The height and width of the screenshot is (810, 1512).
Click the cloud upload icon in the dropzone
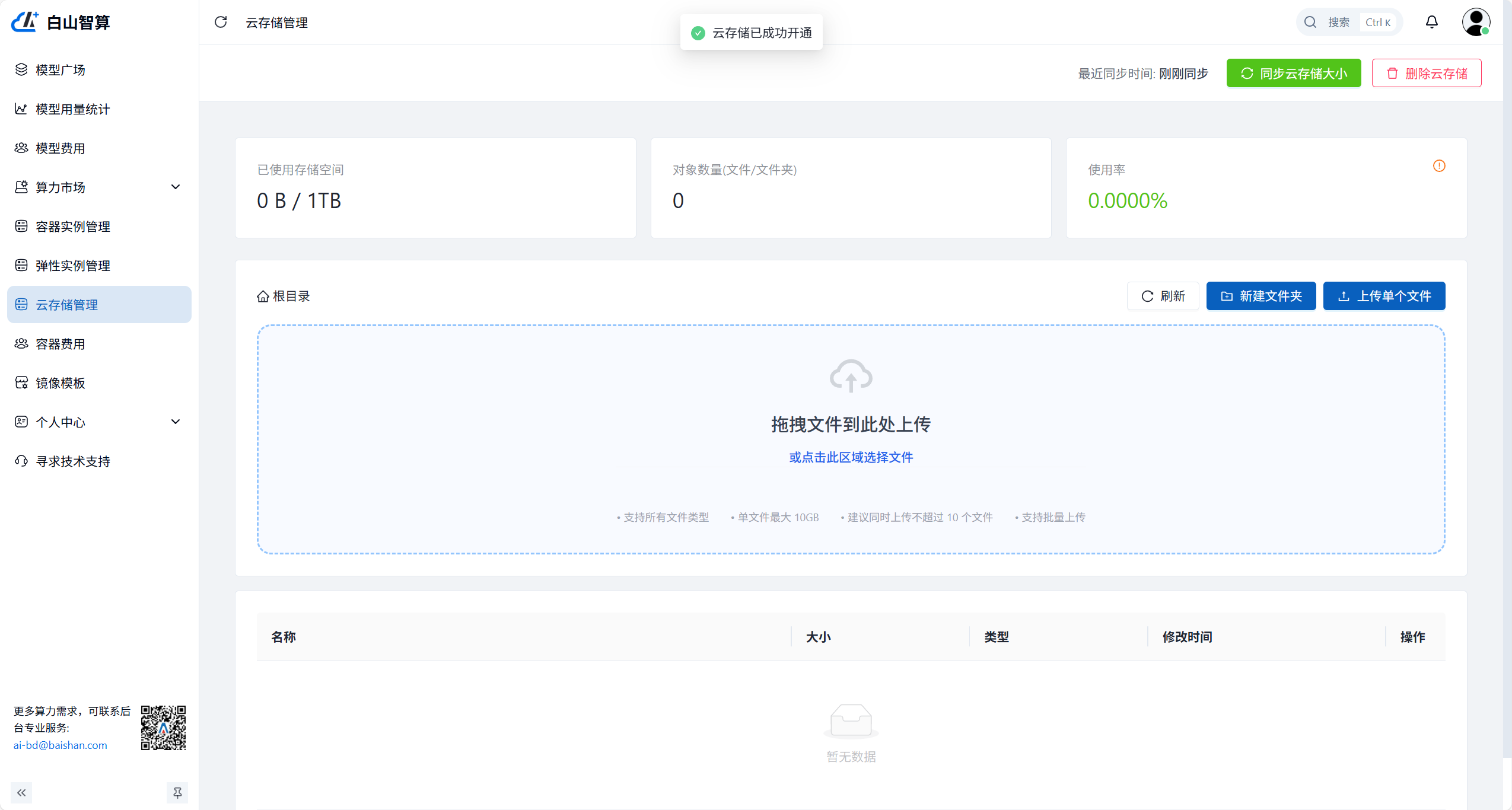tap(851, 376)
